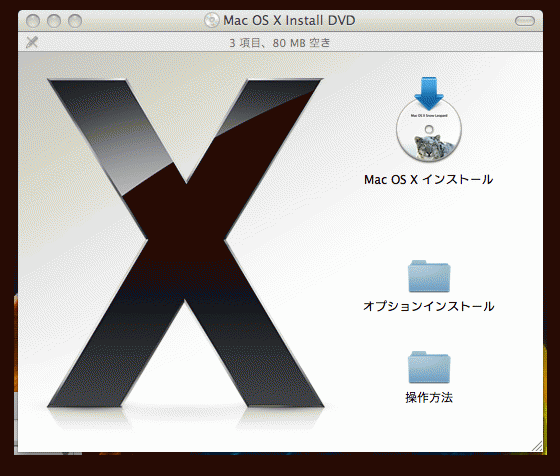Toggle the toolbar using the pill-shaped button
Image resolution: width=560 pixels, height=476 pixels.
click(x=525, y=21)
